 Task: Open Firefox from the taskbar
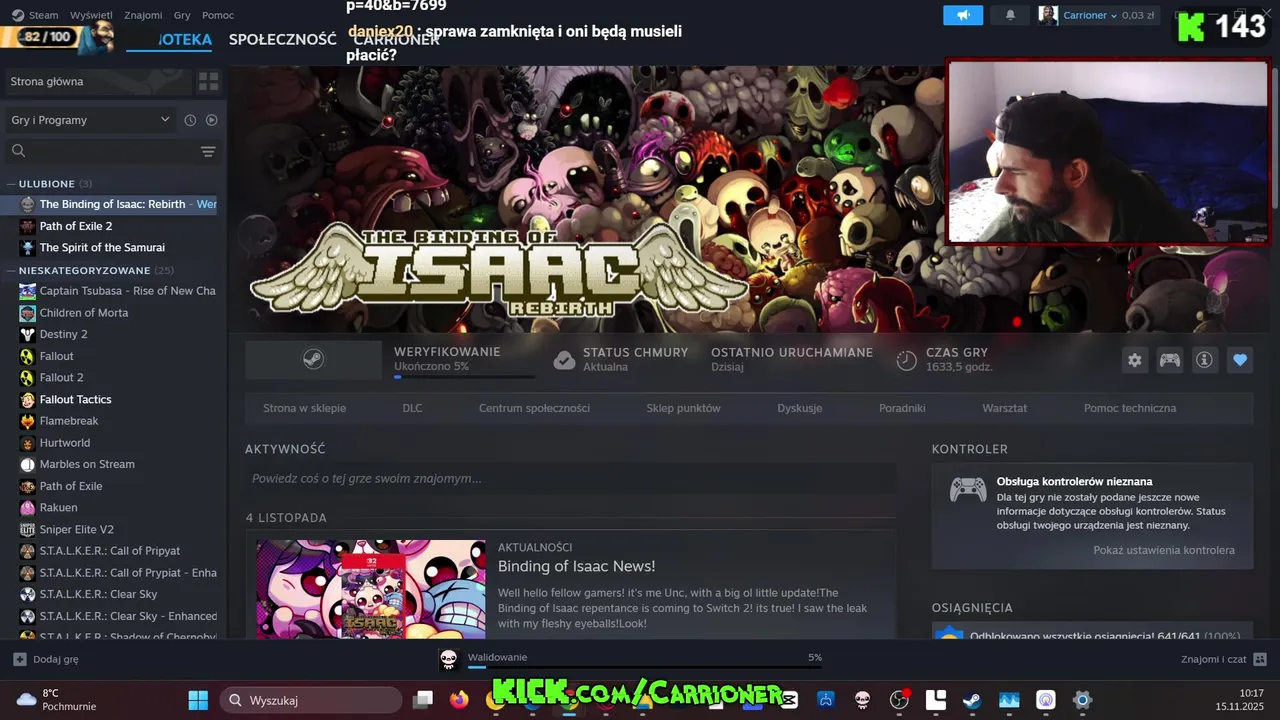(459, 700)
